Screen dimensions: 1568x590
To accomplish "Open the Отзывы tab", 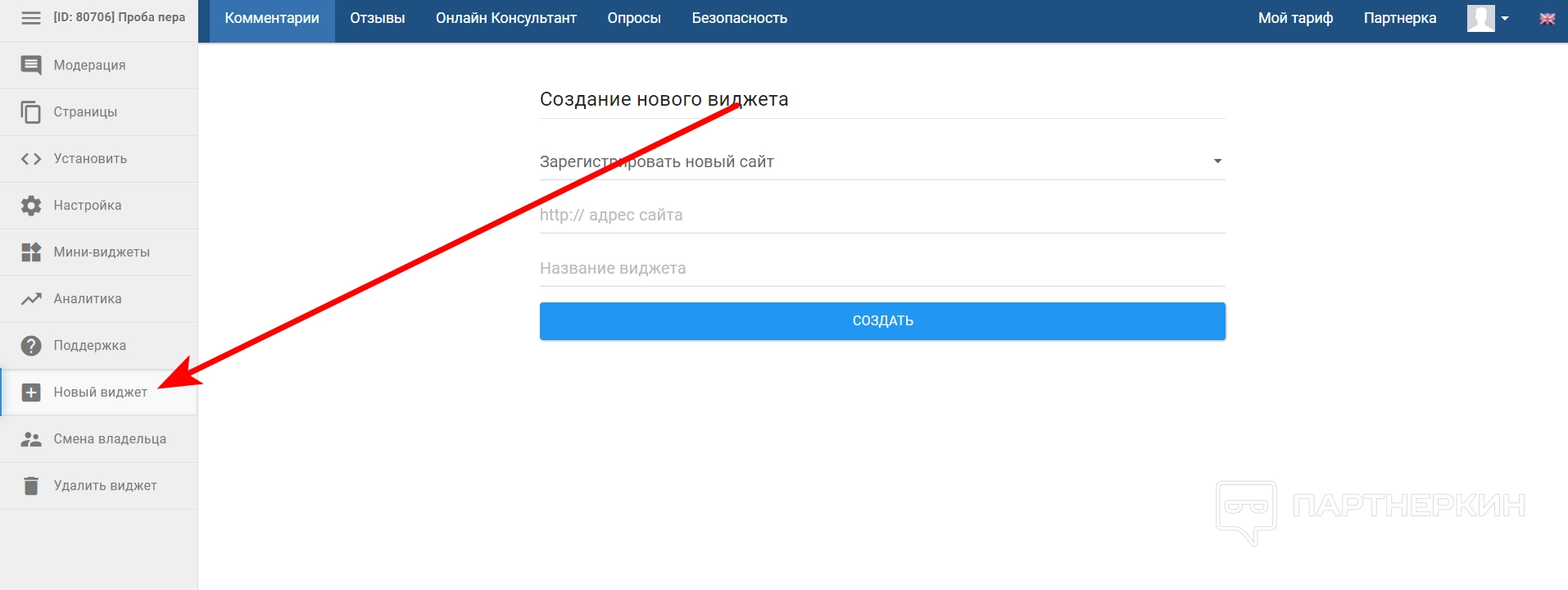I will [x=377, y=18].
